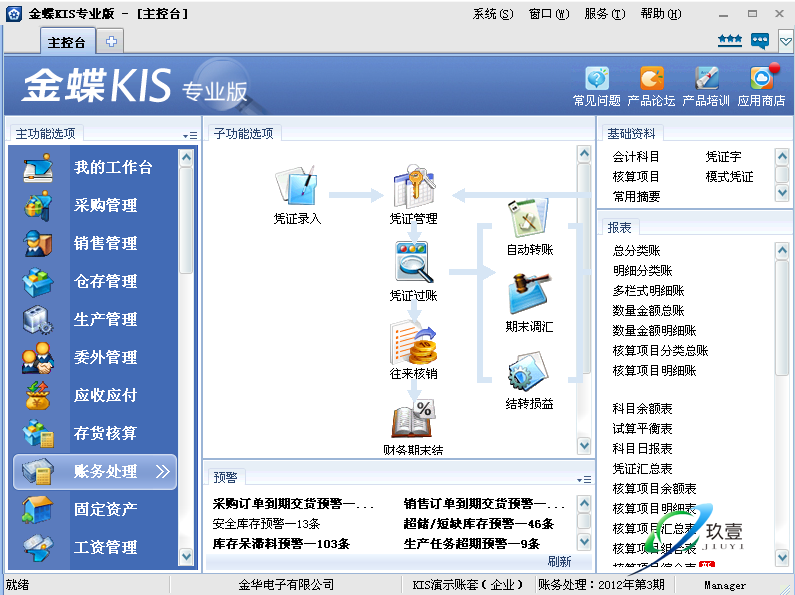This screenshot has height=595, width=795.
Task: Add a new tab with plus button
Action: 111,42
